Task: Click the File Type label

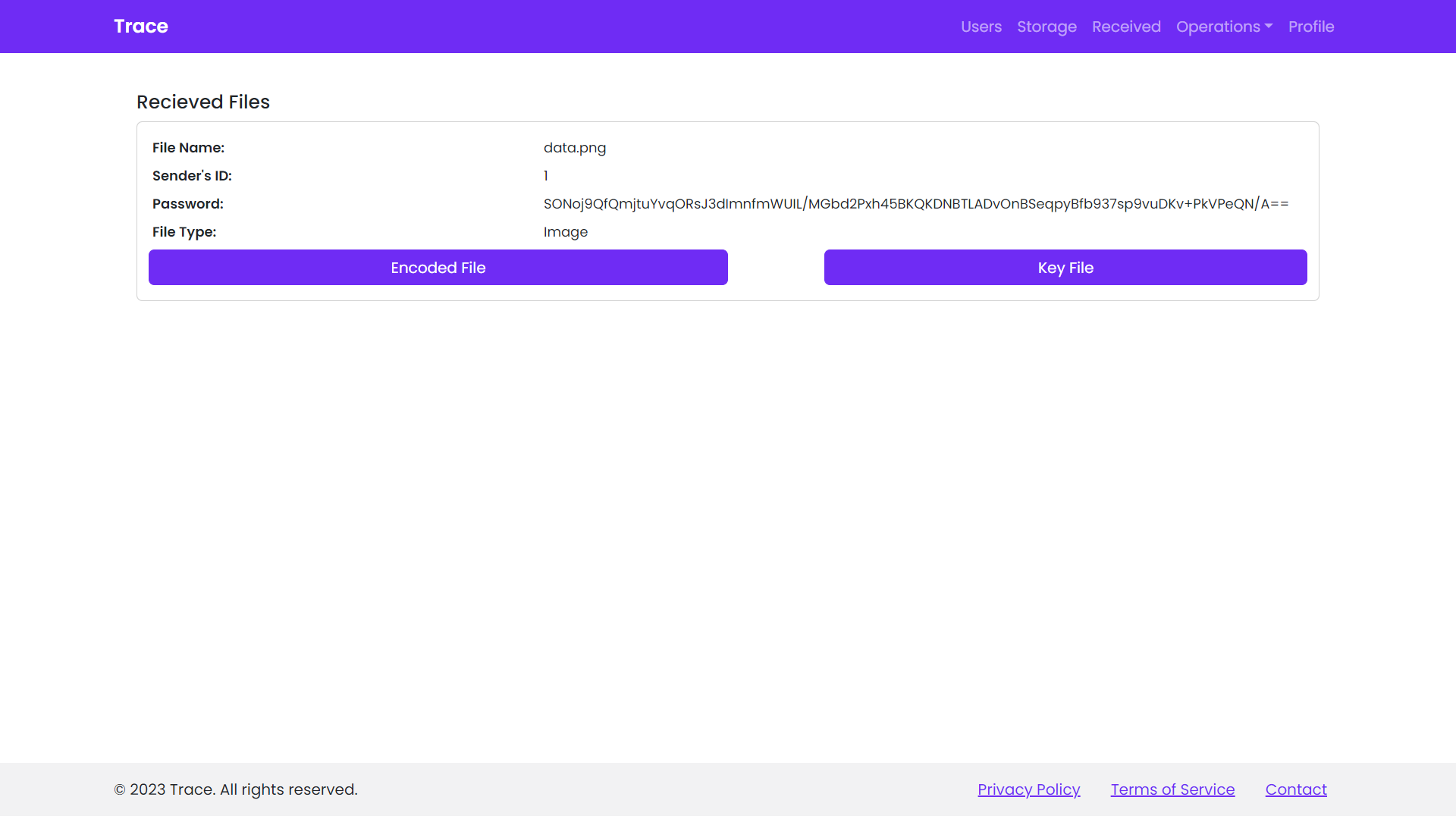Action: tap(184, 232)
